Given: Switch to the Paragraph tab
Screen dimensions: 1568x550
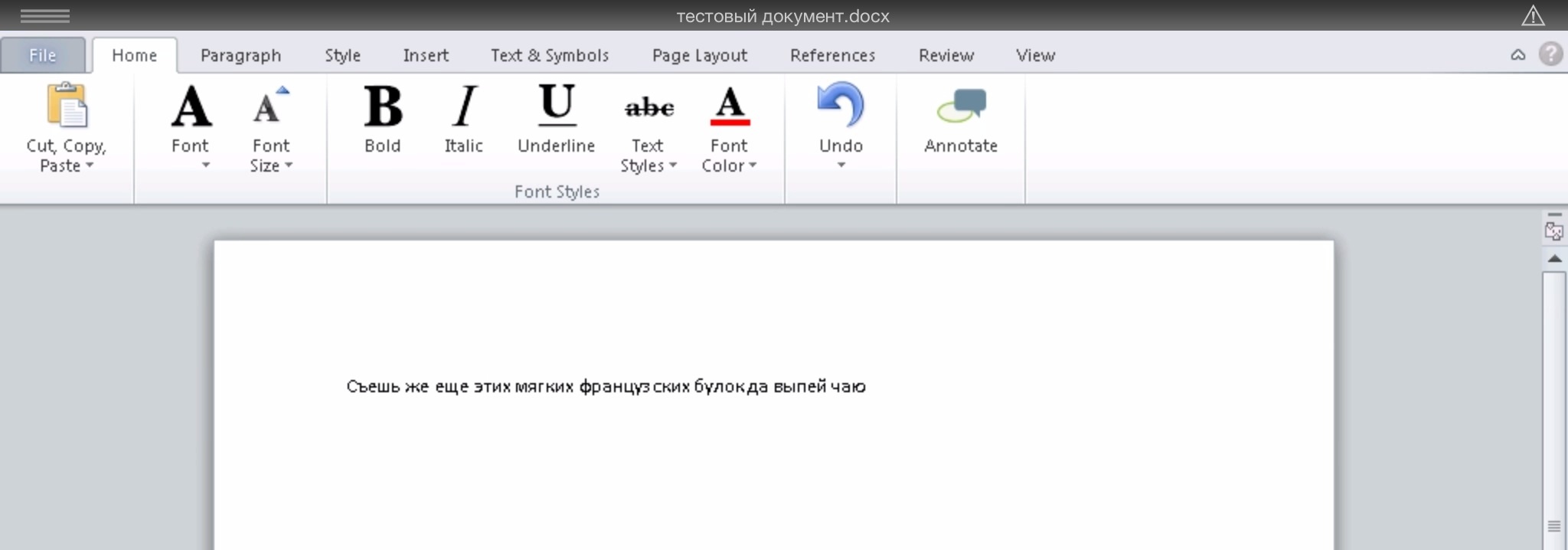Looking at the screenshot, I should point(240,55).
